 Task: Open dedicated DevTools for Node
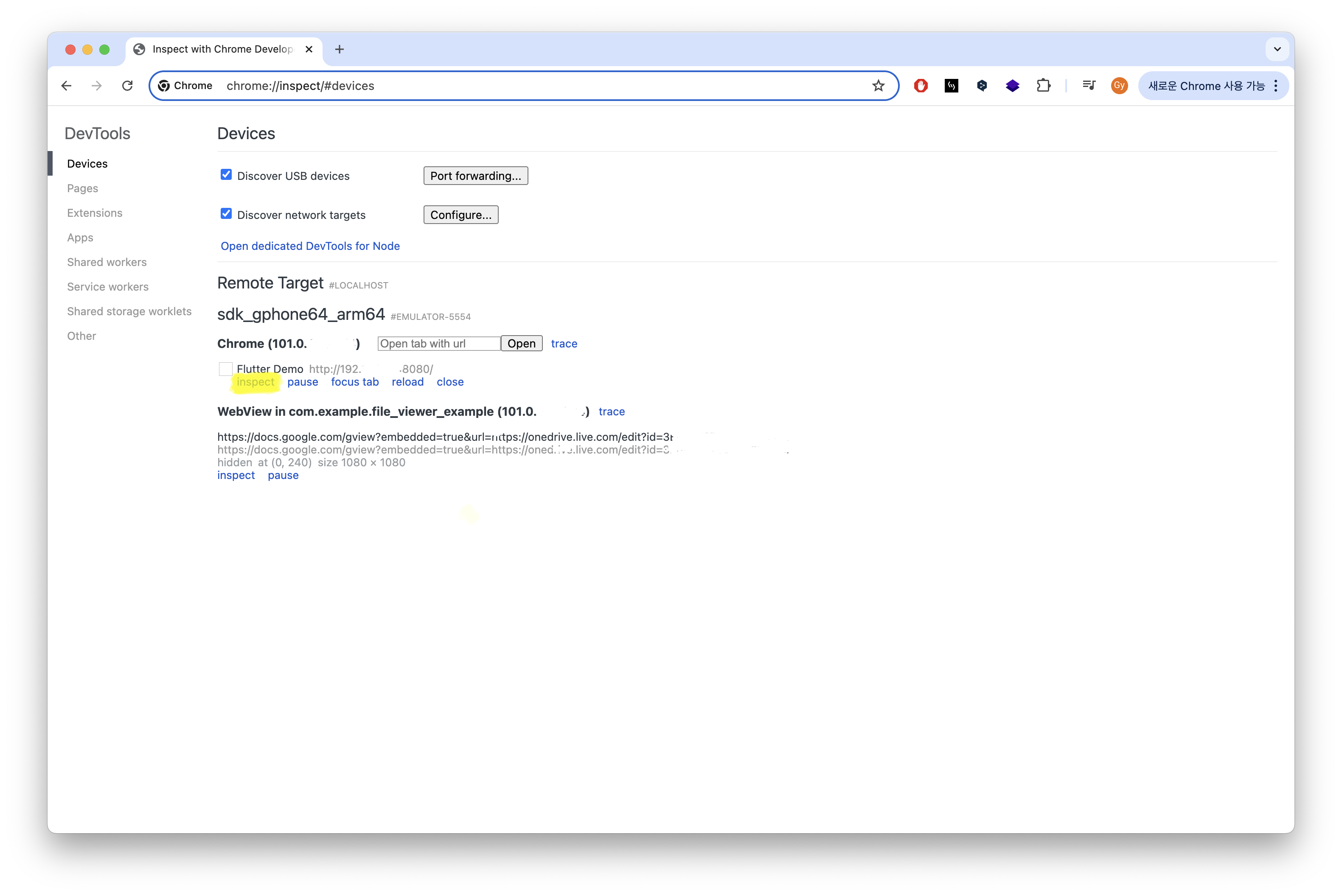pyautogui.click(x=310, y=246)
